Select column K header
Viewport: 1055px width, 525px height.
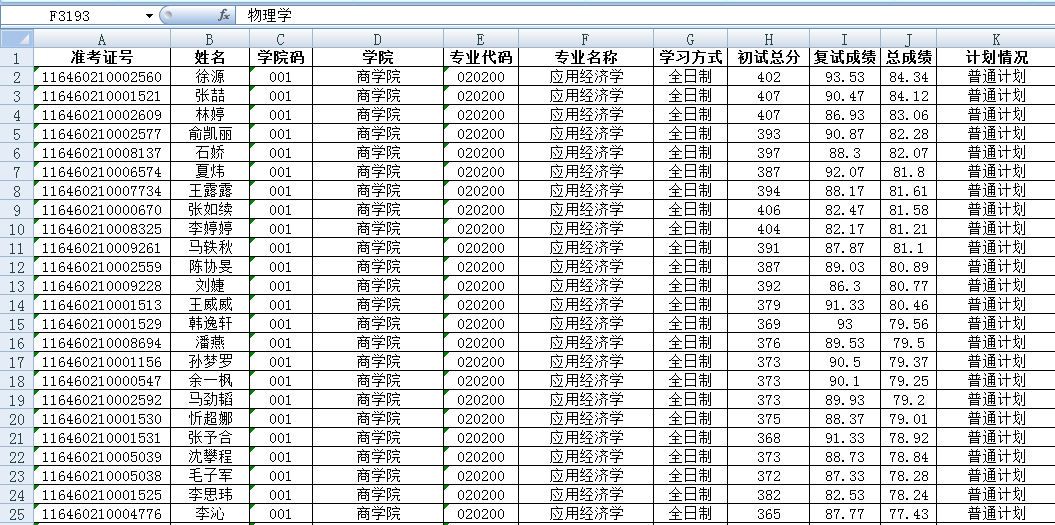click(996, 38)
